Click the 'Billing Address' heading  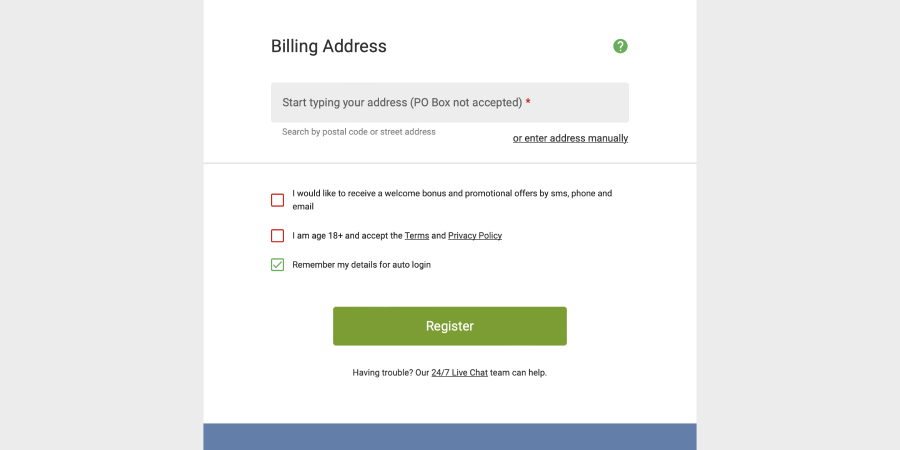(328, 46)
